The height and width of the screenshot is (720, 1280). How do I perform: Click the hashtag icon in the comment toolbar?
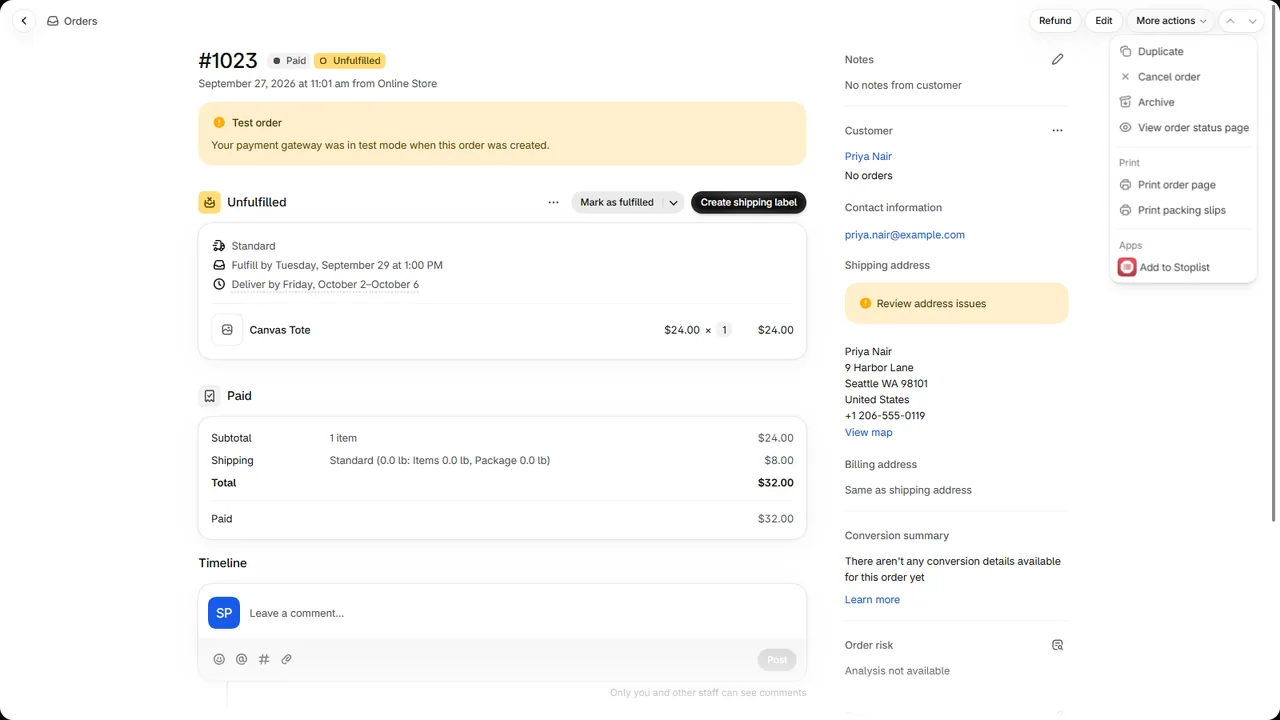[x=264, y=659]
